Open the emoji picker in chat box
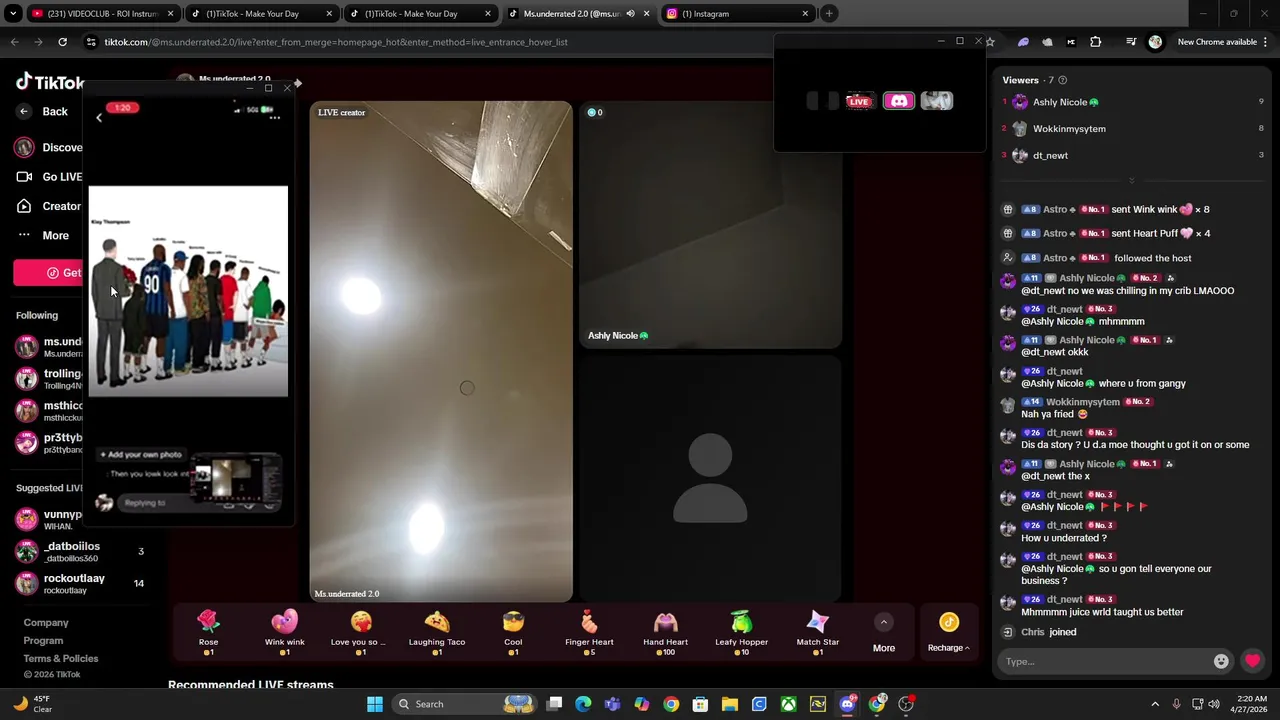 tap(1221, 661)
